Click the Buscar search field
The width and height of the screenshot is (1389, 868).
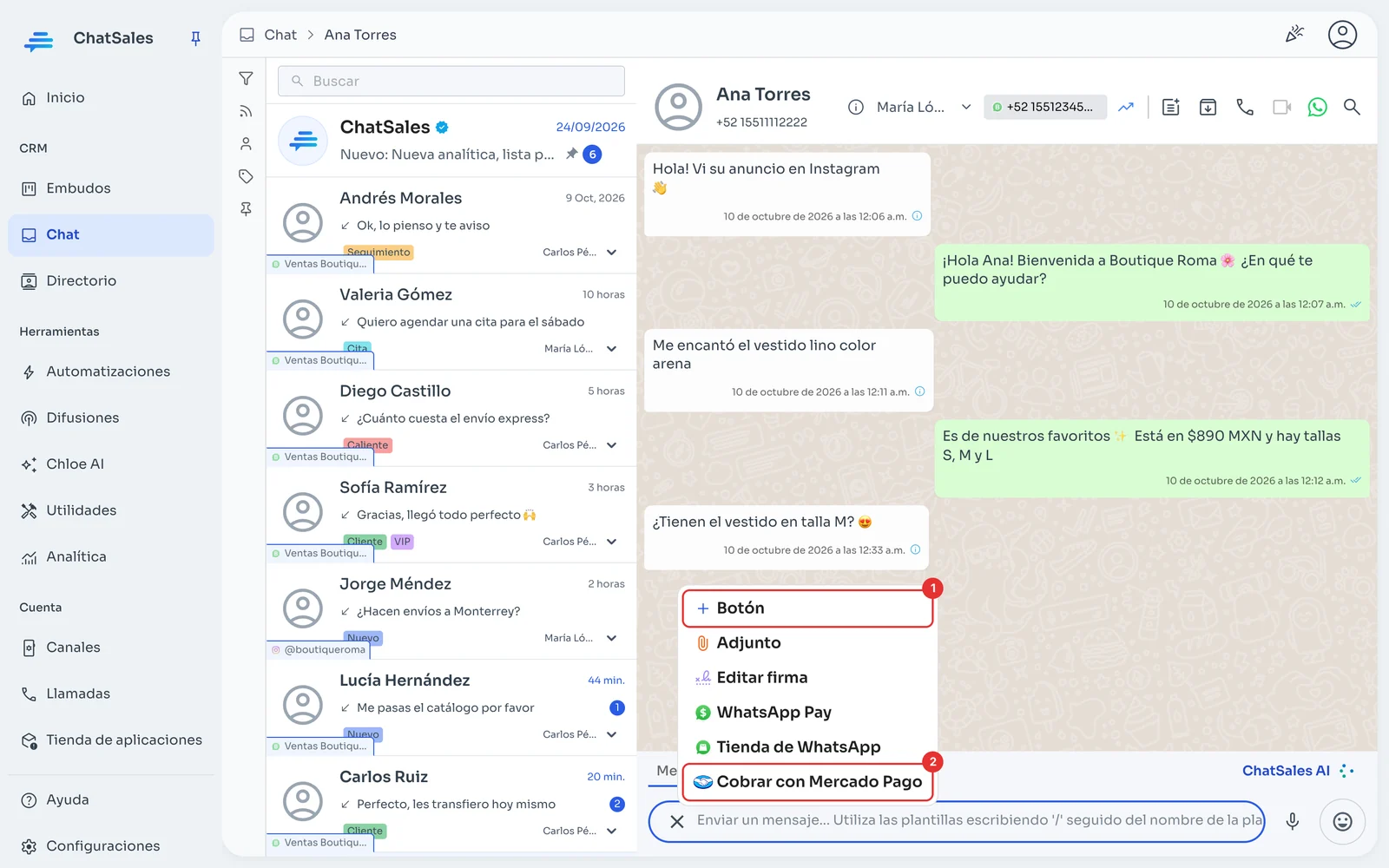tap(451, 81)
